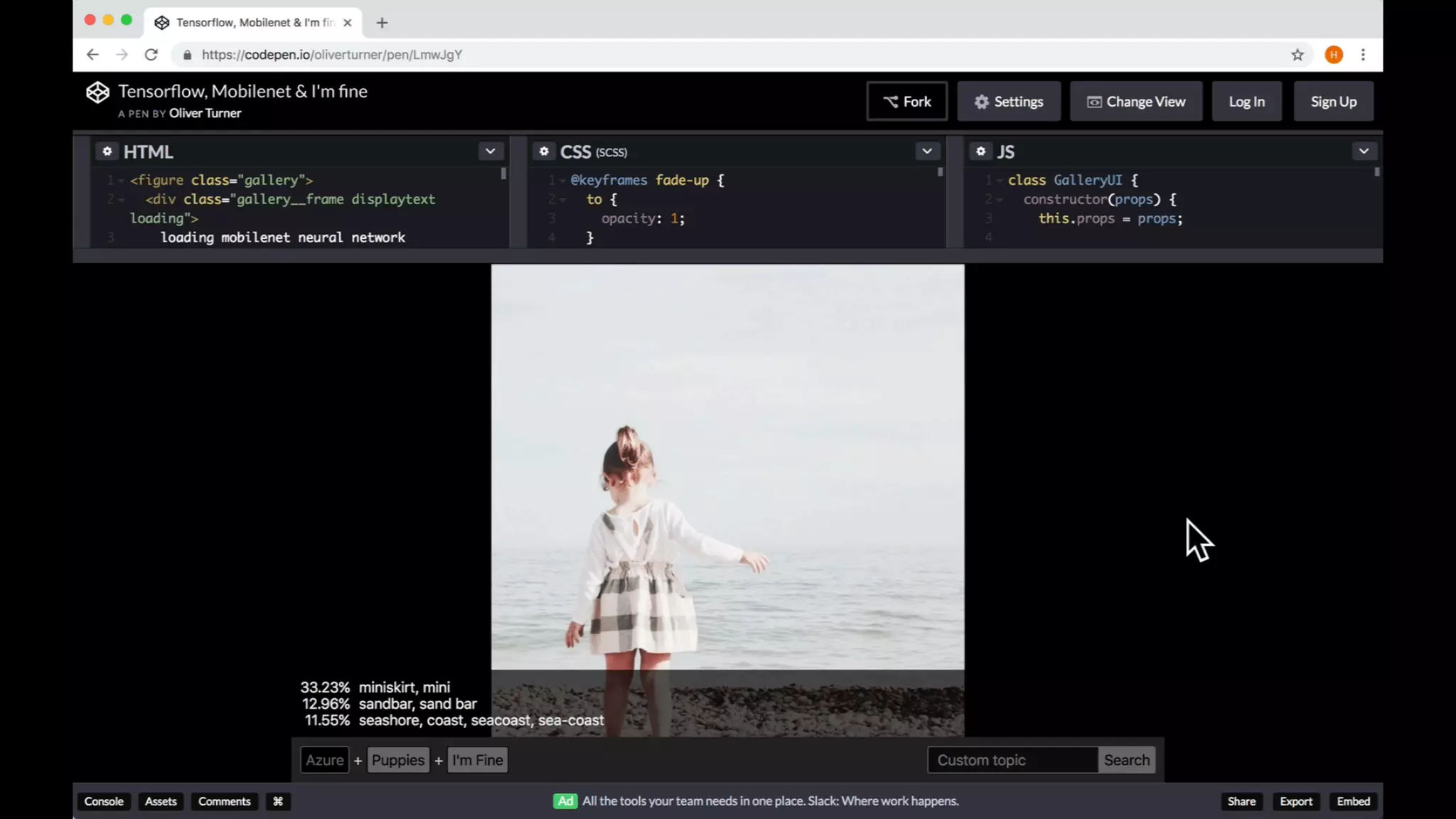Open the Assets panel

161,801
